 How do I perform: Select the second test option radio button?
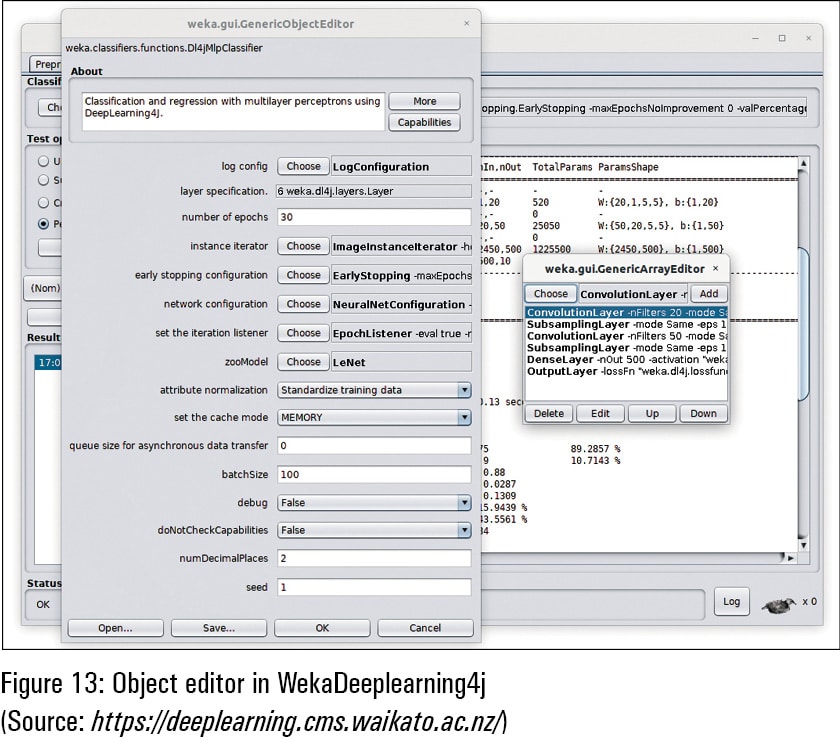(43, 180)
